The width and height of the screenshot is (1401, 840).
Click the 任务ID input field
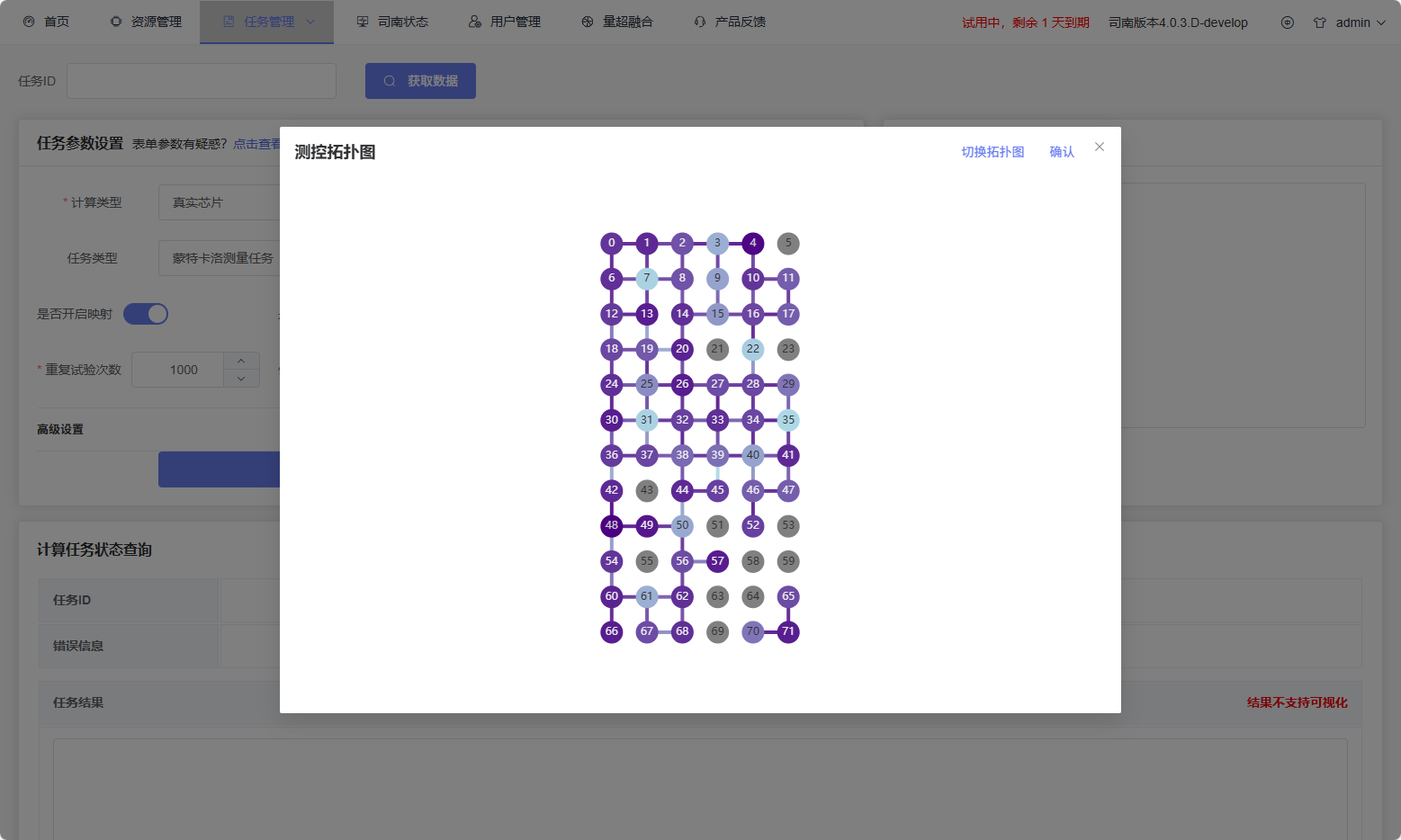[x=202, y=81]
